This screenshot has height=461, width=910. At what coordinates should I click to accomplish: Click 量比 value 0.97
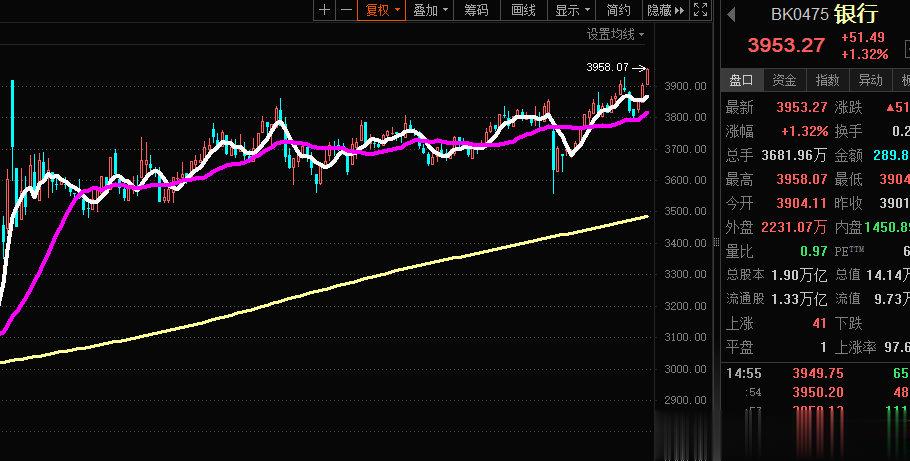(814, 251)
